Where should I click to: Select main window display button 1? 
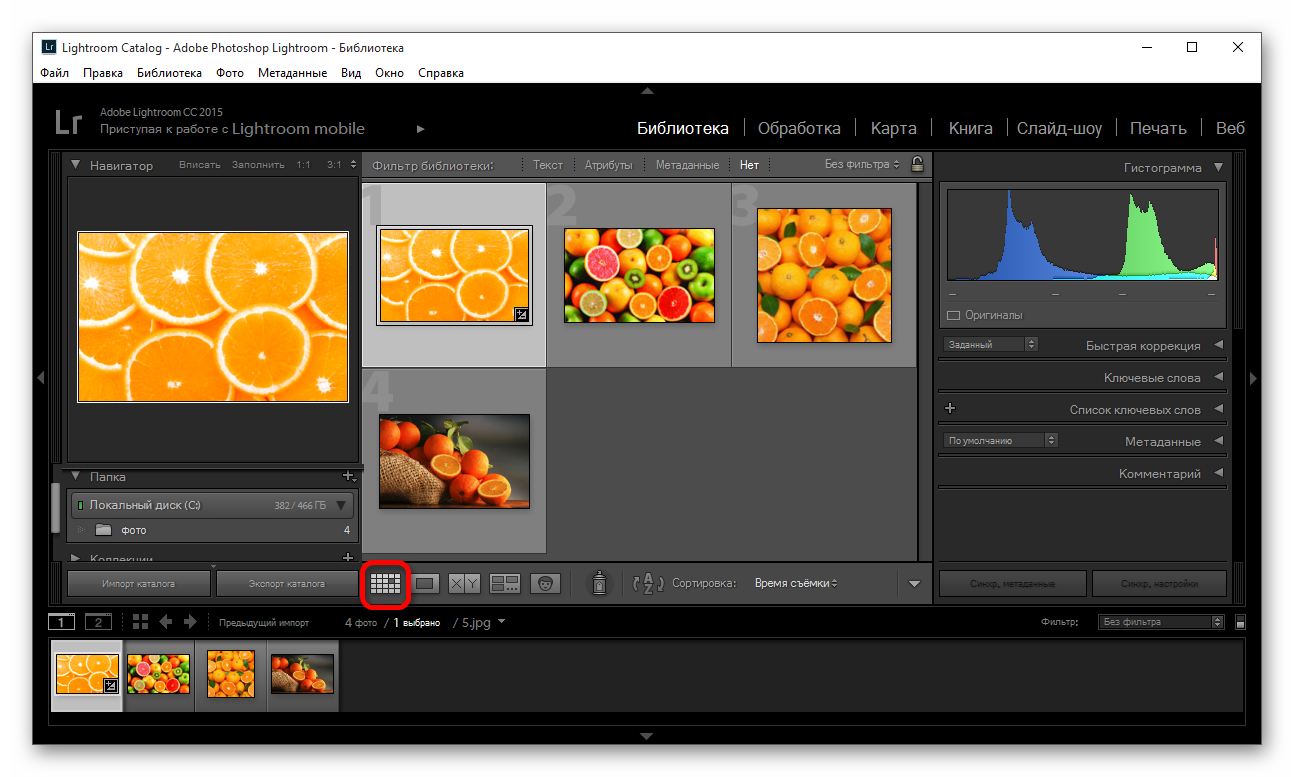[61, 622]
